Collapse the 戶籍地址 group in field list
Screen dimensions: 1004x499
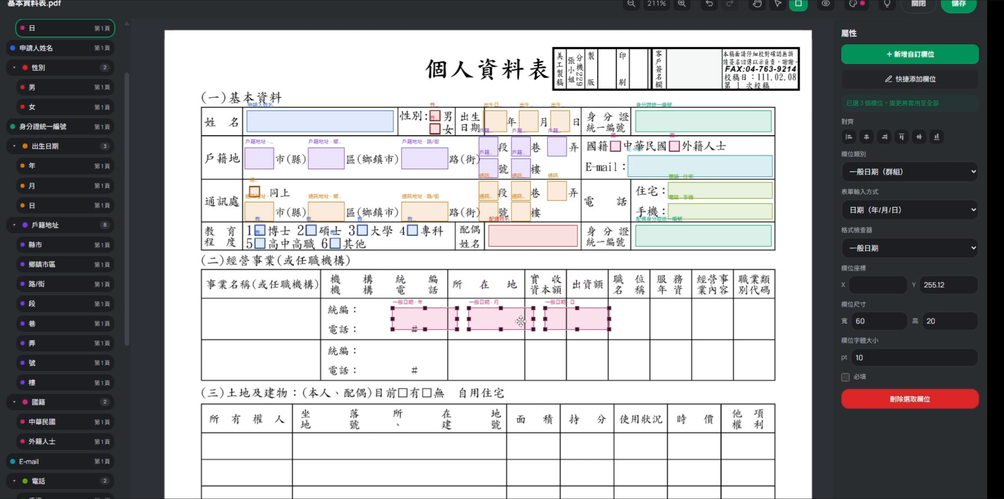click(14, 225)
